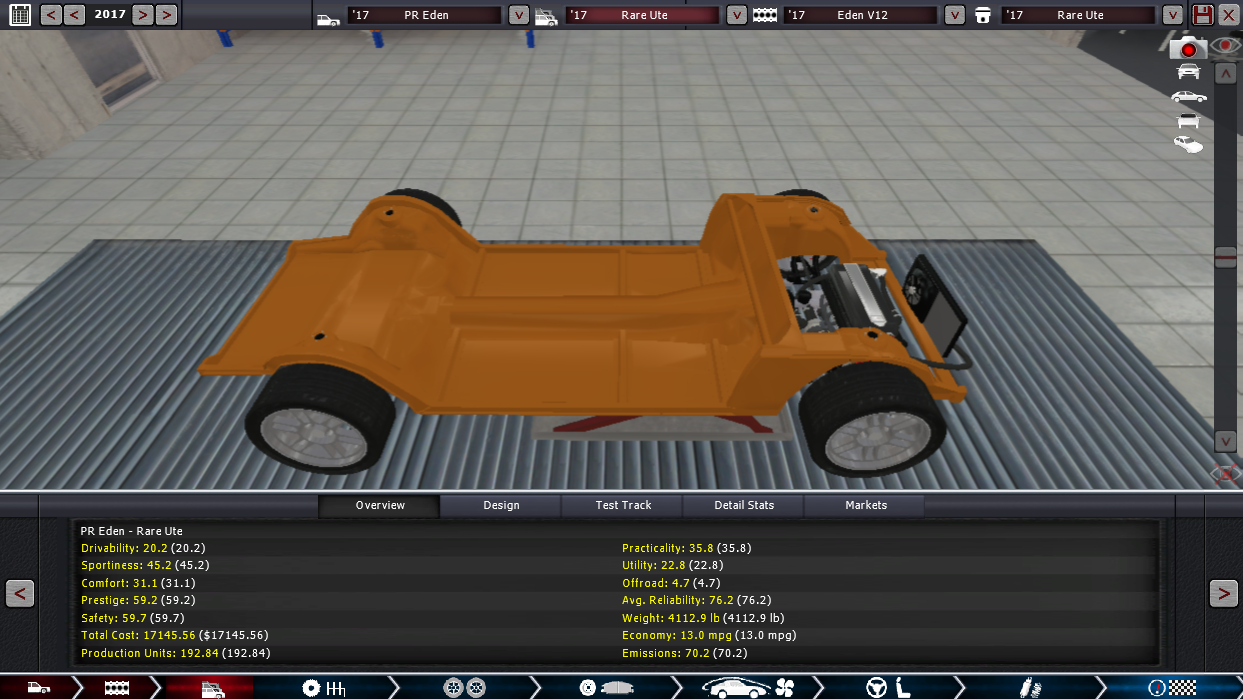Open the engine block step in bottom bar
1243x699 pixels.
[117, 687]
